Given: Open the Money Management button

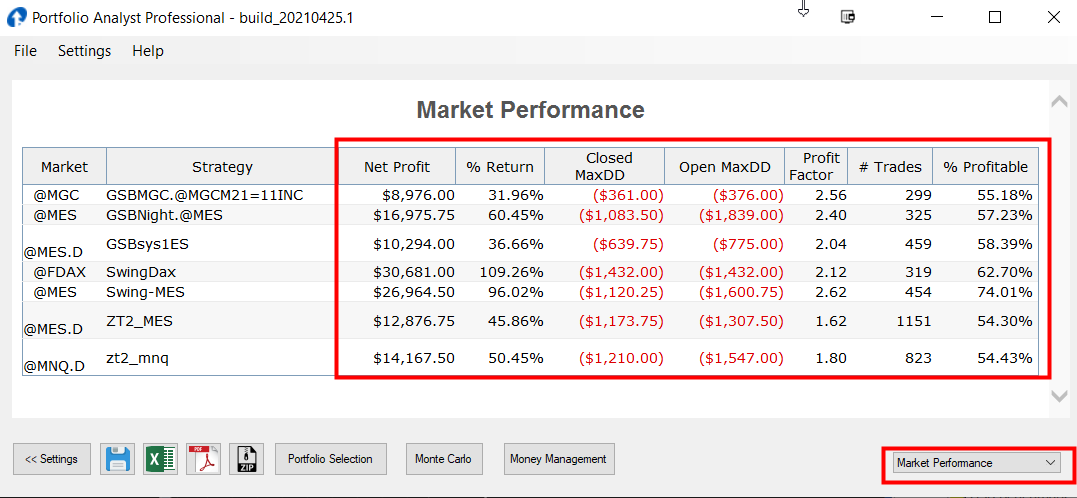Looking at the screenshot, I should (558, 459).
